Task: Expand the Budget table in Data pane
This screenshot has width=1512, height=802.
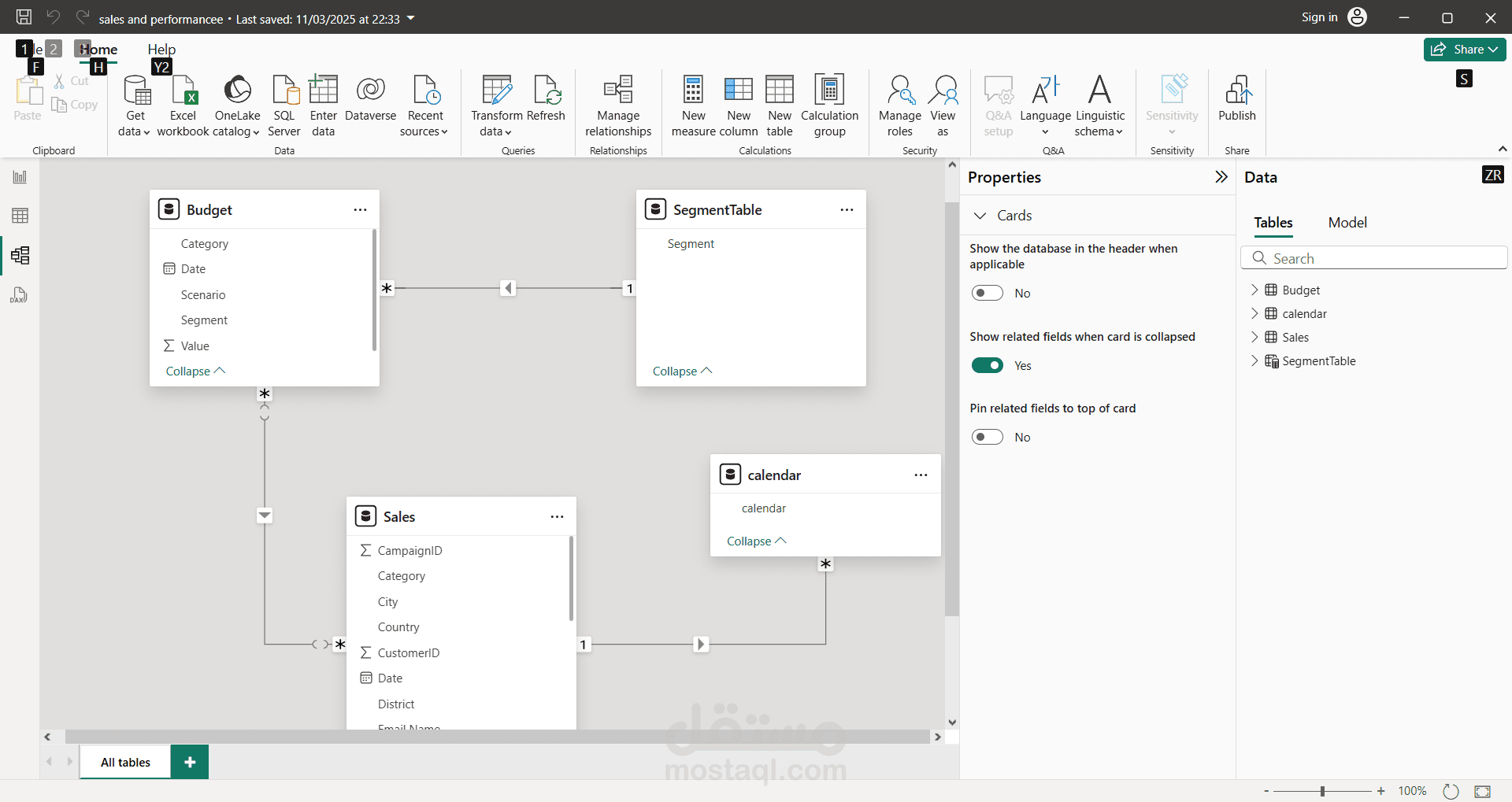Action: pyautogui.click(x=1254, y=290)
